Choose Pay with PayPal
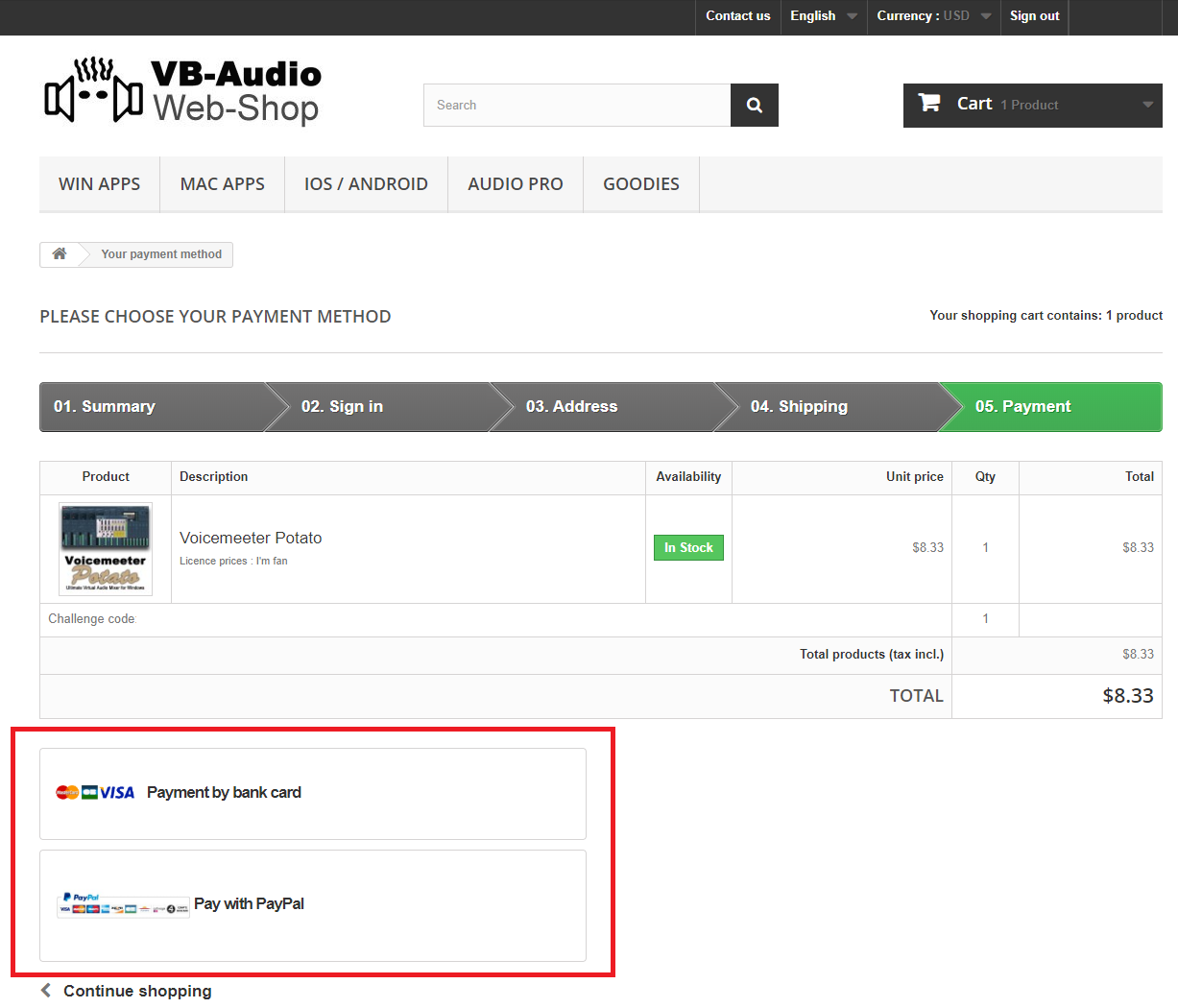1178x1008 pixels. click(x=313, y=905)
